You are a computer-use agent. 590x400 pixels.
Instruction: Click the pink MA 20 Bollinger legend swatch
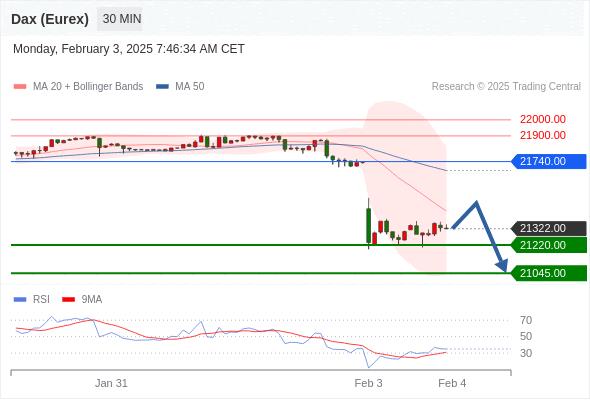tap(20, 87)
